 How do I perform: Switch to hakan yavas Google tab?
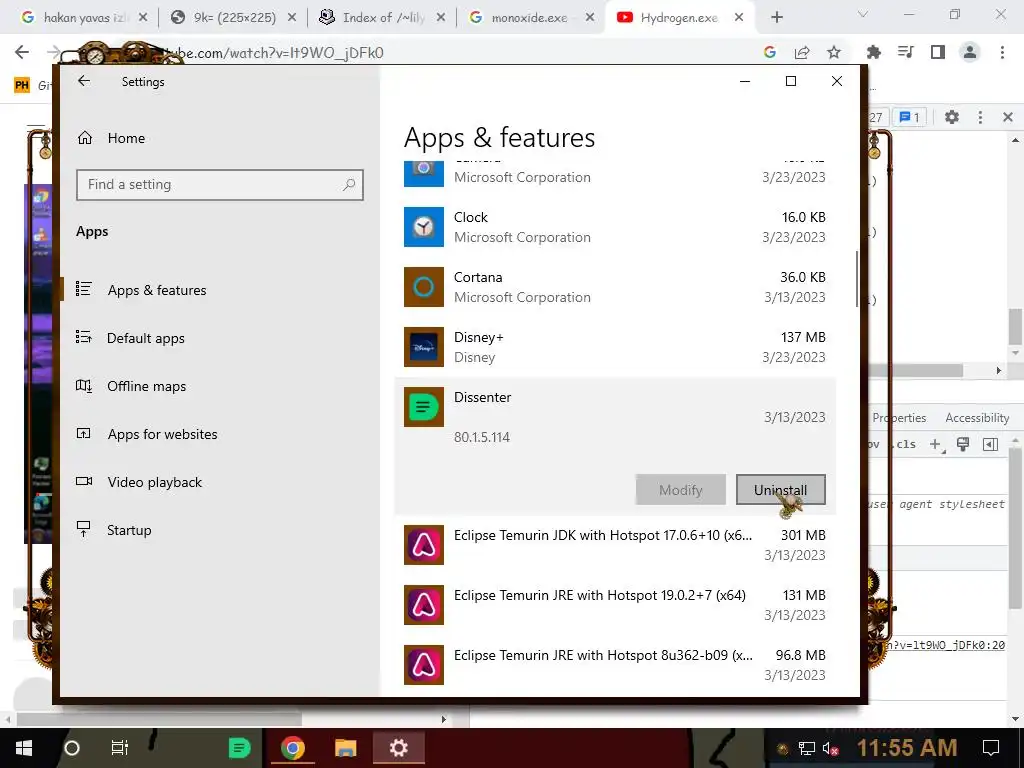click(84, 18)
